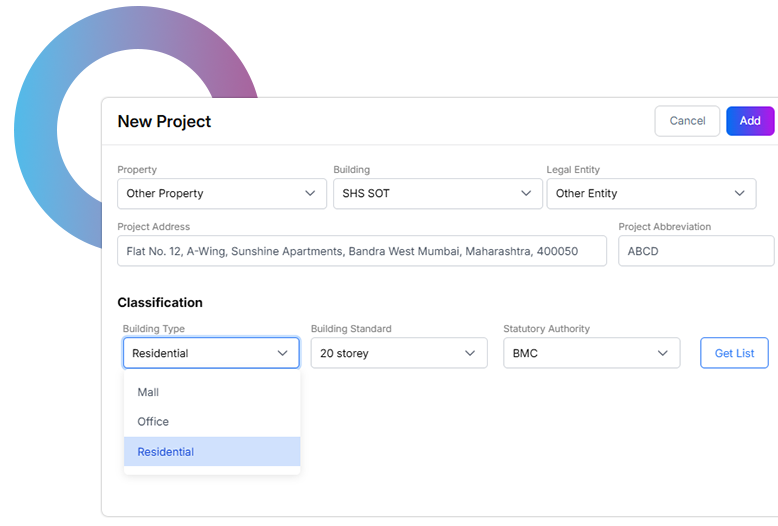The height and width of the screenshot is (526, 778).
Task: Click the chevron arrow in Building Standard dropdown
Action: click(x=470, y=353)
